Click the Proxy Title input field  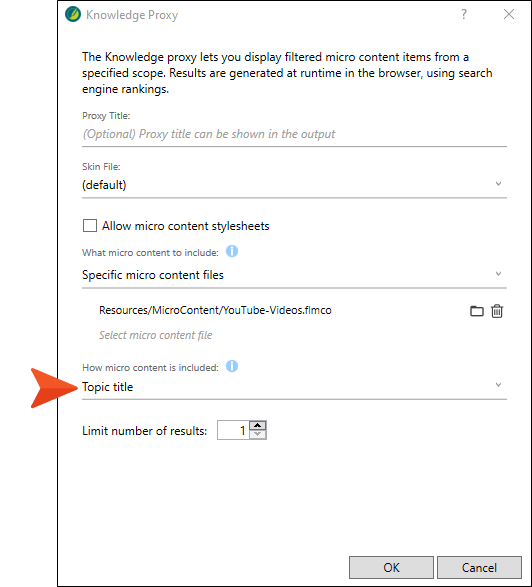pos(294,134)
